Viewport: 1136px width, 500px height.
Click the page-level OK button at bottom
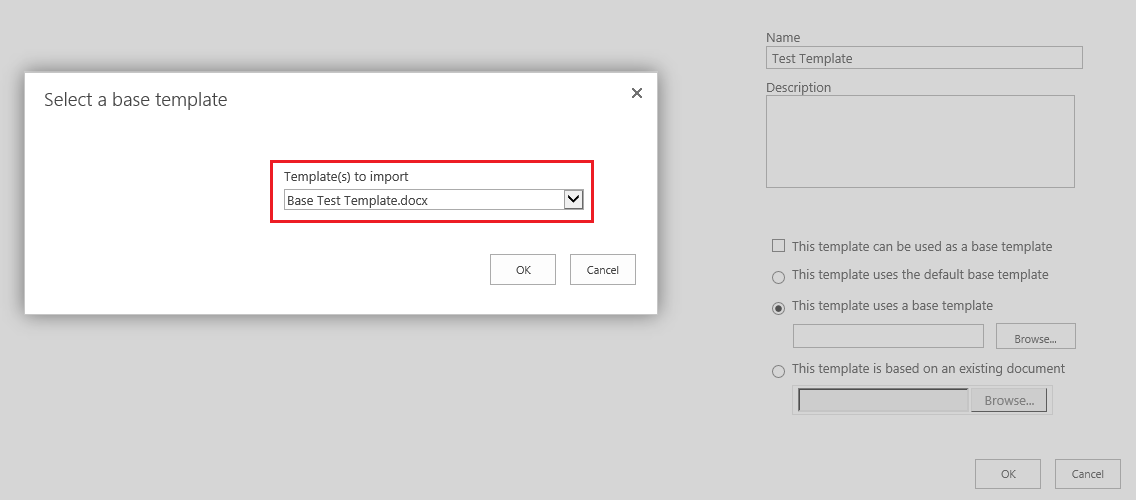tap(1008, 474)
